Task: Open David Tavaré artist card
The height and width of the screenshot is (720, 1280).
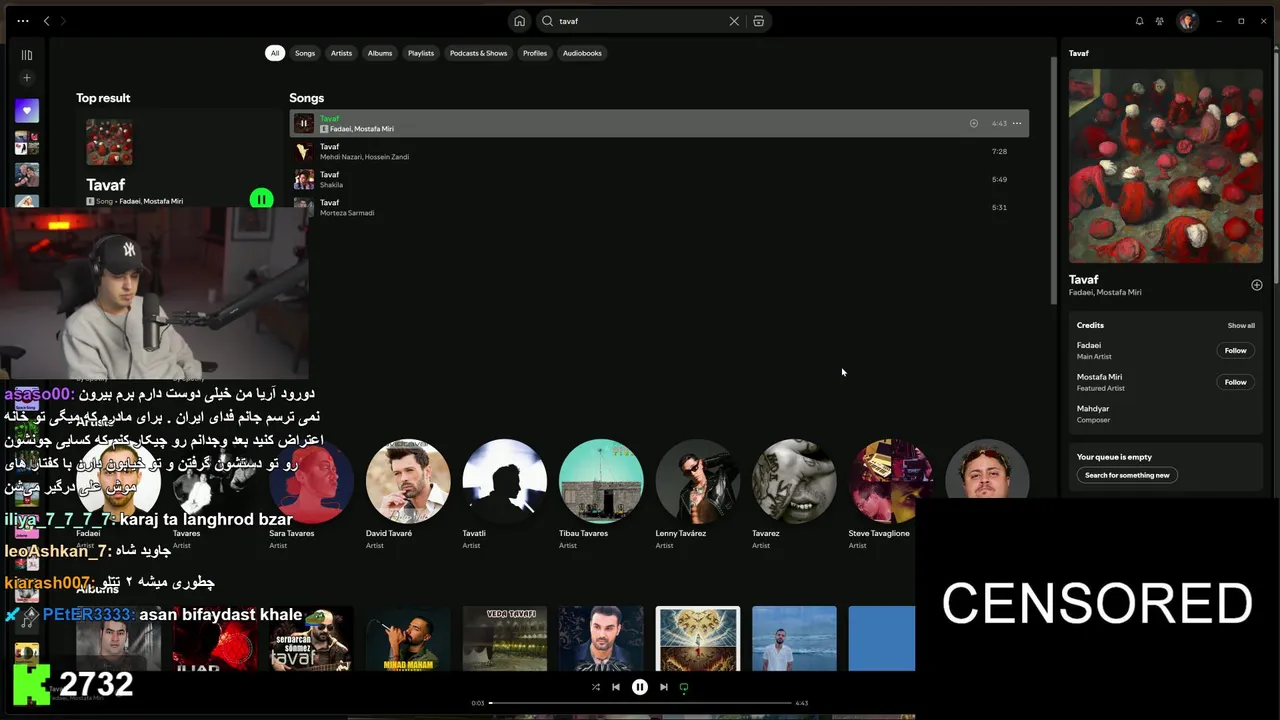Action: 408,492
